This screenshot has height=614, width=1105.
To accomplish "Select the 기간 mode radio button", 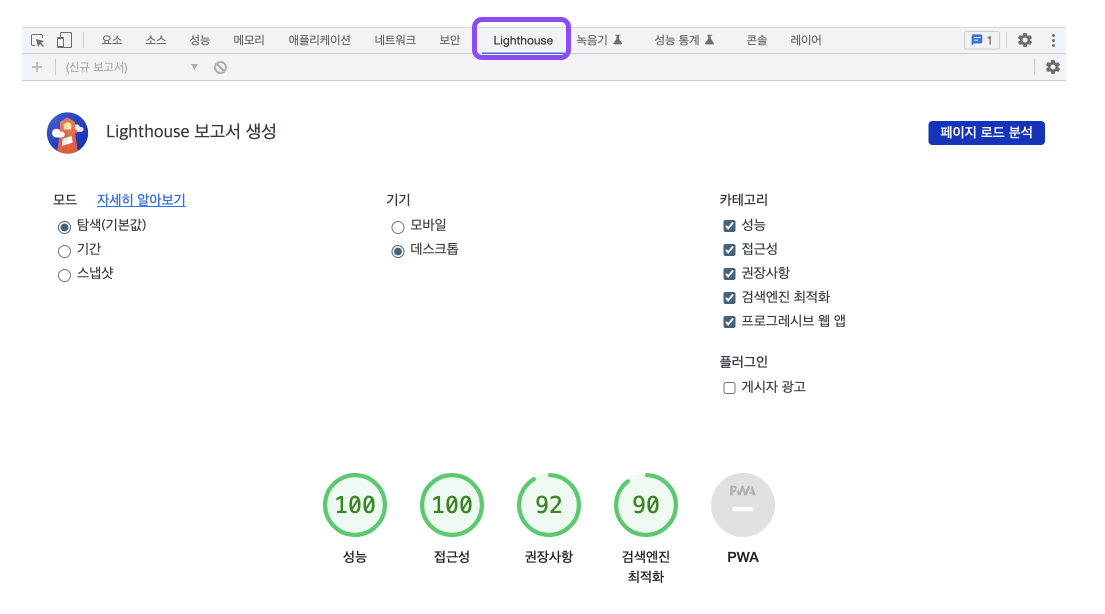I will (65, 251).
